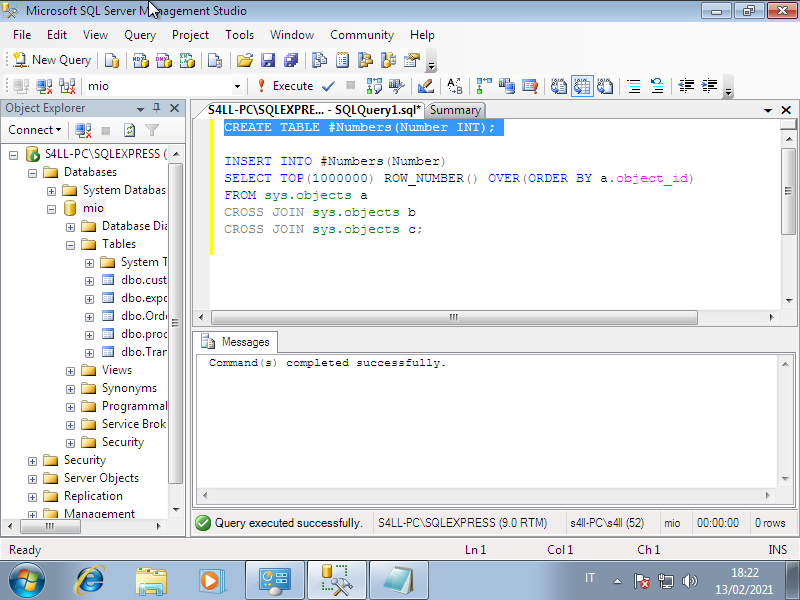800x600 pixels.
Task: Click the Parse checkmark icon
Action: [329, 86]
